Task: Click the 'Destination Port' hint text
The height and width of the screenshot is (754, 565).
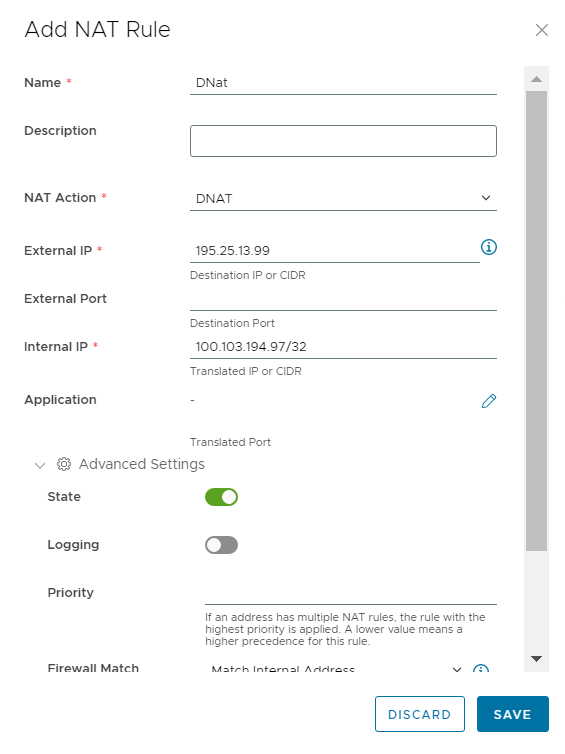Action: coord(232,323)
